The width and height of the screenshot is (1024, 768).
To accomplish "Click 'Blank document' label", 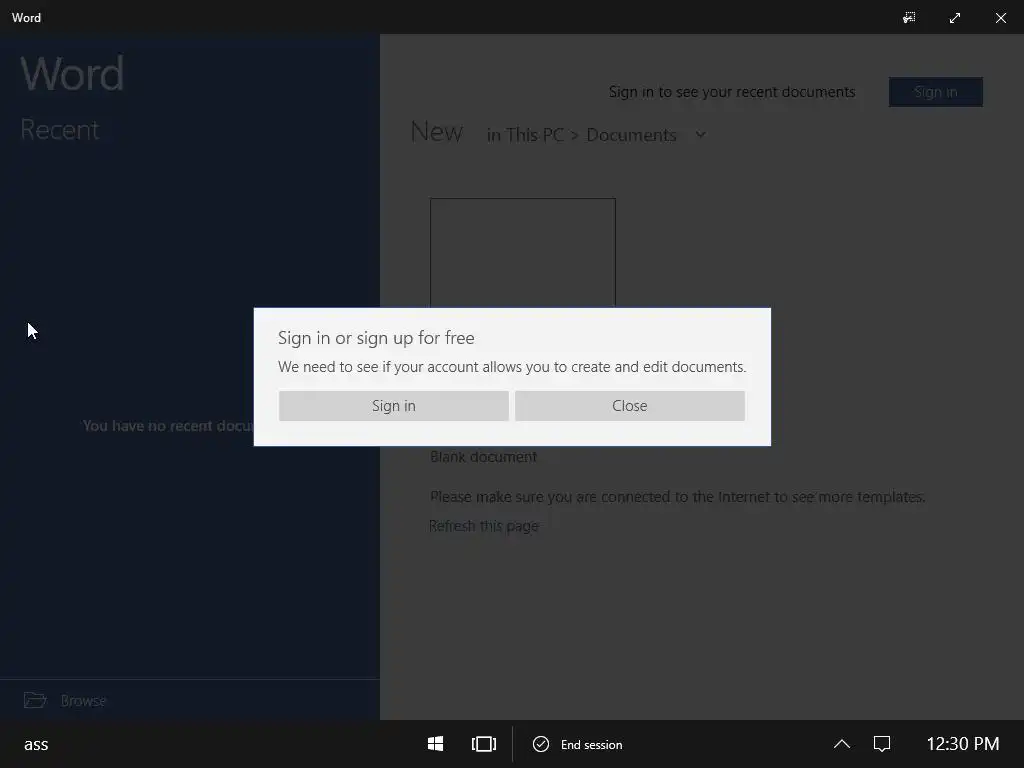I will pyautogui.click(x=483, y=456).
